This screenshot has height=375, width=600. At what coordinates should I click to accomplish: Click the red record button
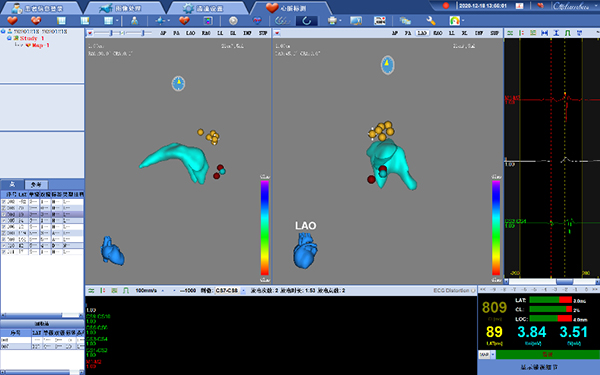[x=446, y=6]
